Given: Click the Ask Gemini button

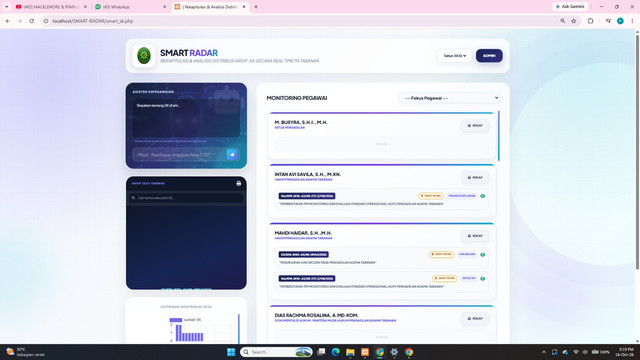Looking at the screenshot, I should [570, 7].
